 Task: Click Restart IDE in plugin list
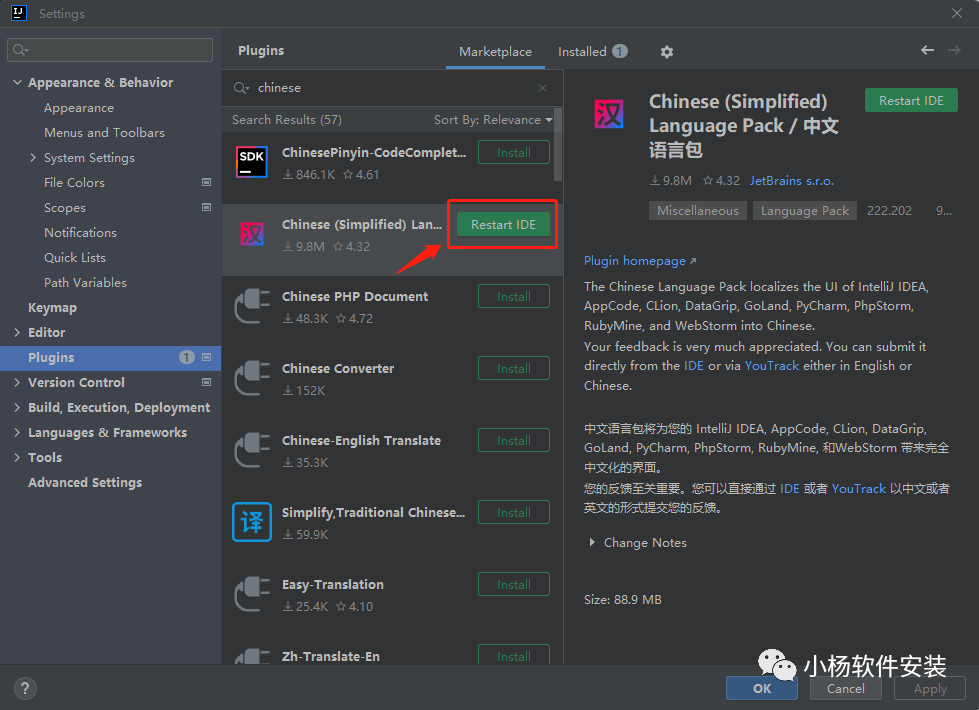tap(503, 225)
